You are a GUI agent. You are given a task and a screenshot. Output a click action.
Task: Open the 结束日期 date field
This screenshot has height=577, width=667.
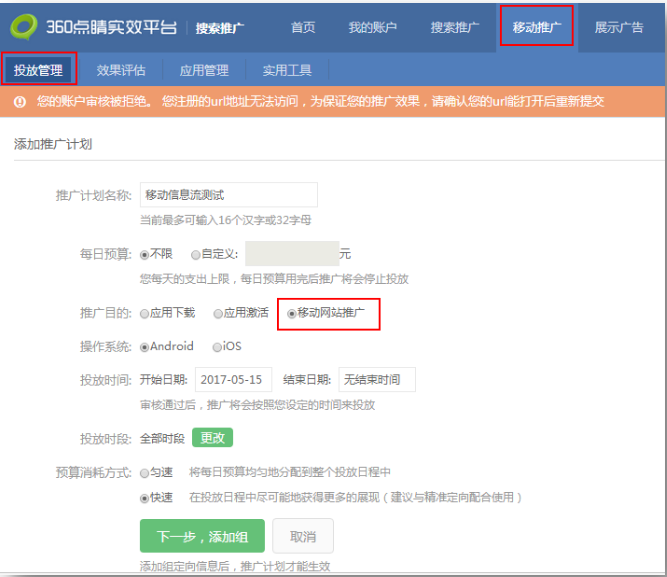click(x=376, y=380)
